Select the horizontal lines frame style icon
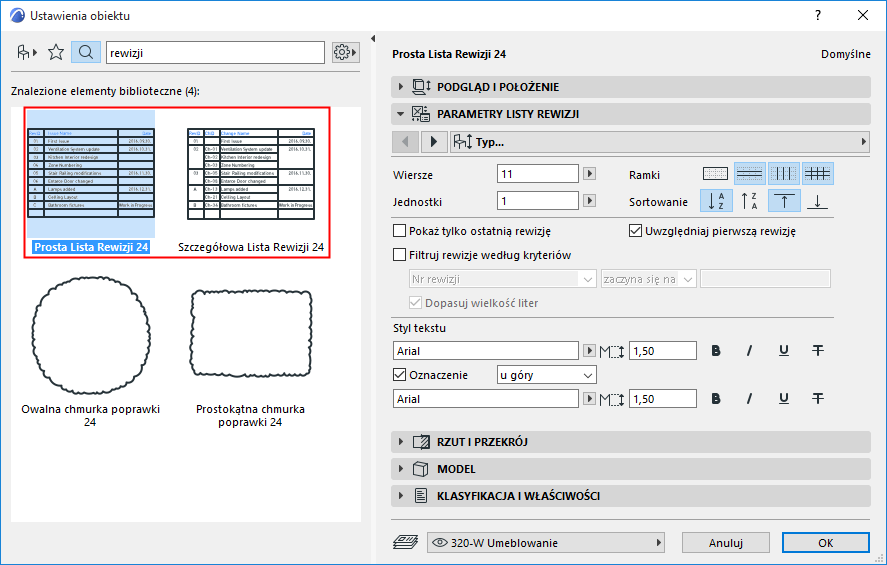 tap(749, 174)
